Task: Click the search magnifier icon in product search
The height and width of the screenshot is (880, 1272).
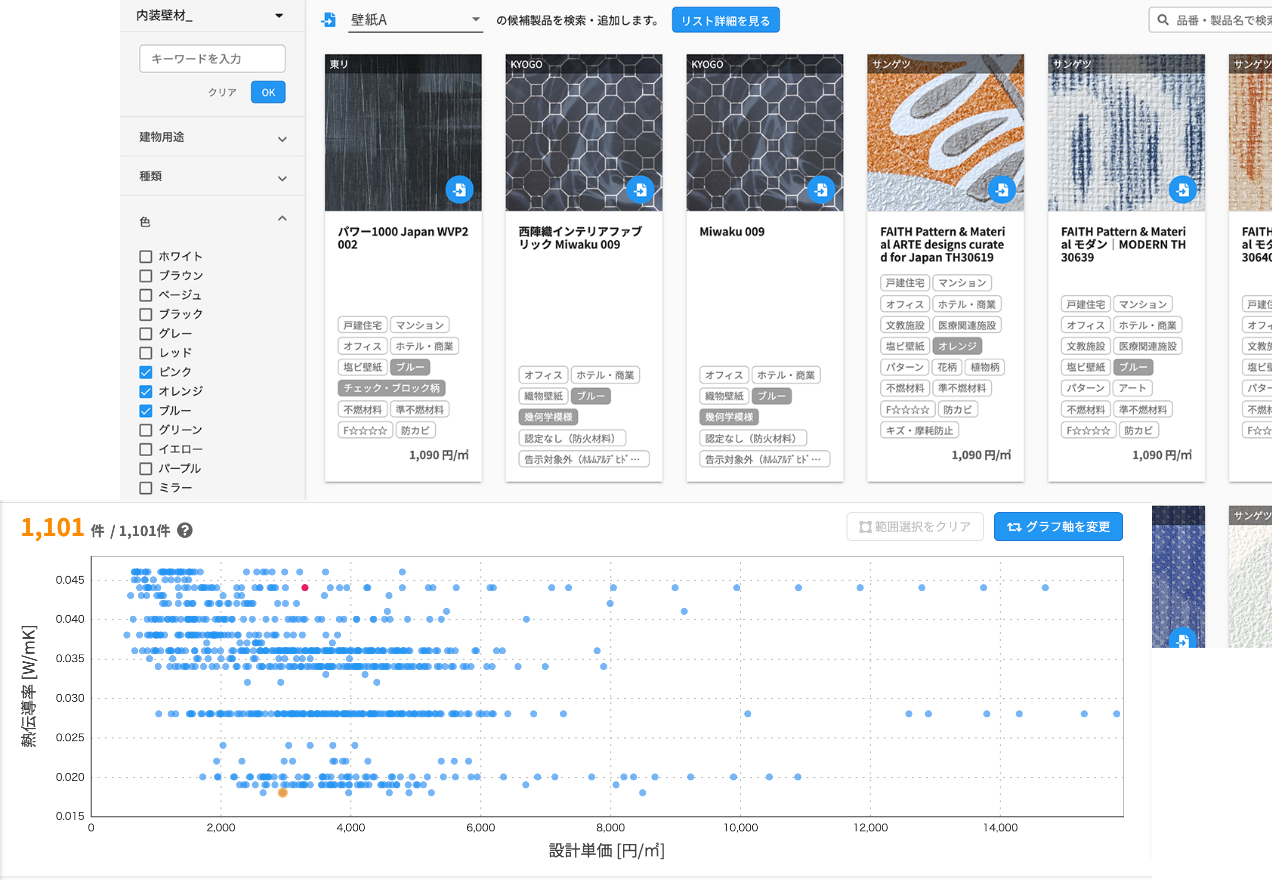Action: pyautogui.click(x=1164, y=20)
